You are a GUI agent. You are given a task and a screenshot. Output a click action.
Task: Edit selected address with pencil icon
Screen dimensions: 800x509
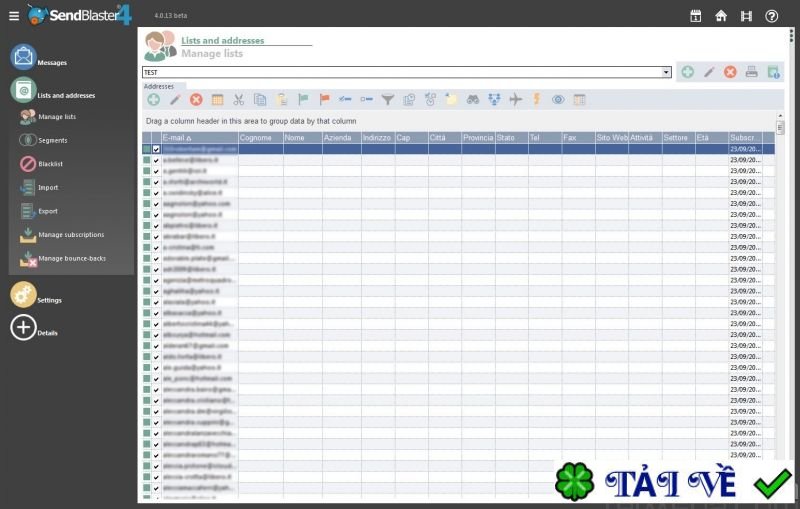pyautogui.click(x=175, y=99)
